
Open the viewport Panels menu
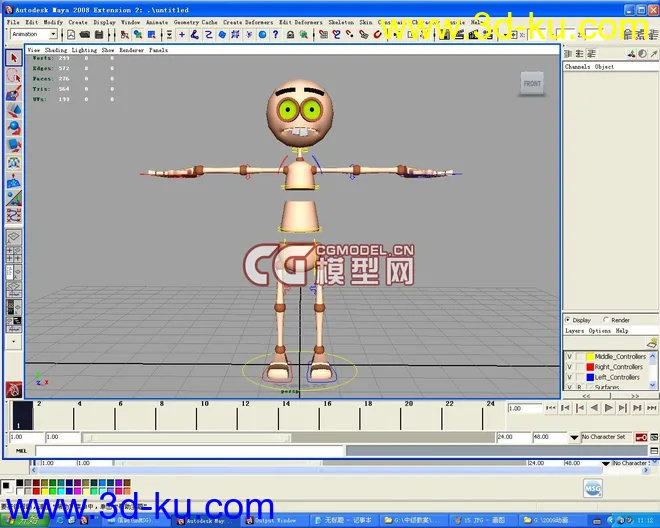point(158,50)
